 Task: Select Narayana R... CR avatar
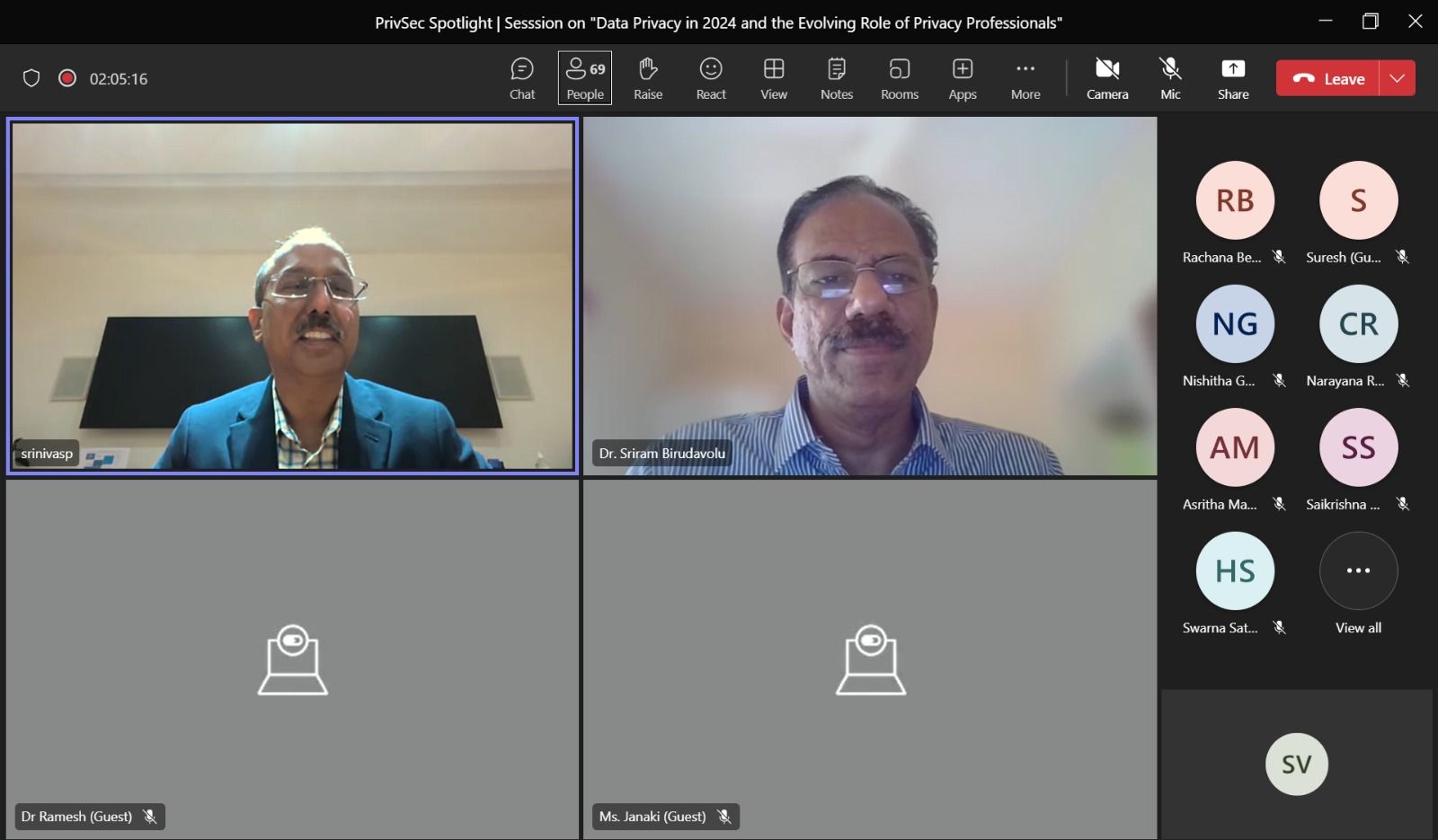point(1358,323)
